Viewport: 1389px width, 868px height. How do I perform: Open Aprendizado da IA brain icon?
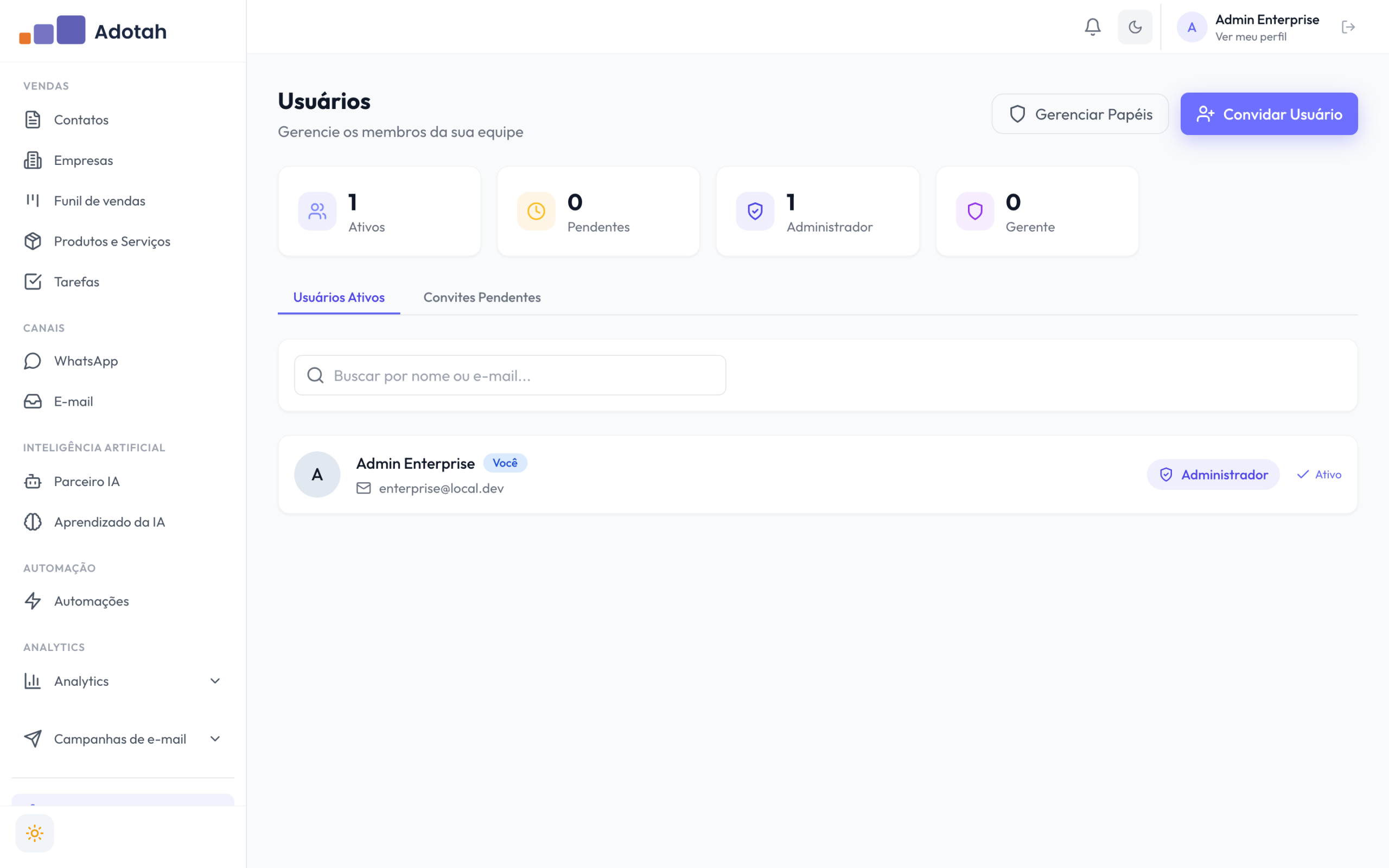point(33,521)
